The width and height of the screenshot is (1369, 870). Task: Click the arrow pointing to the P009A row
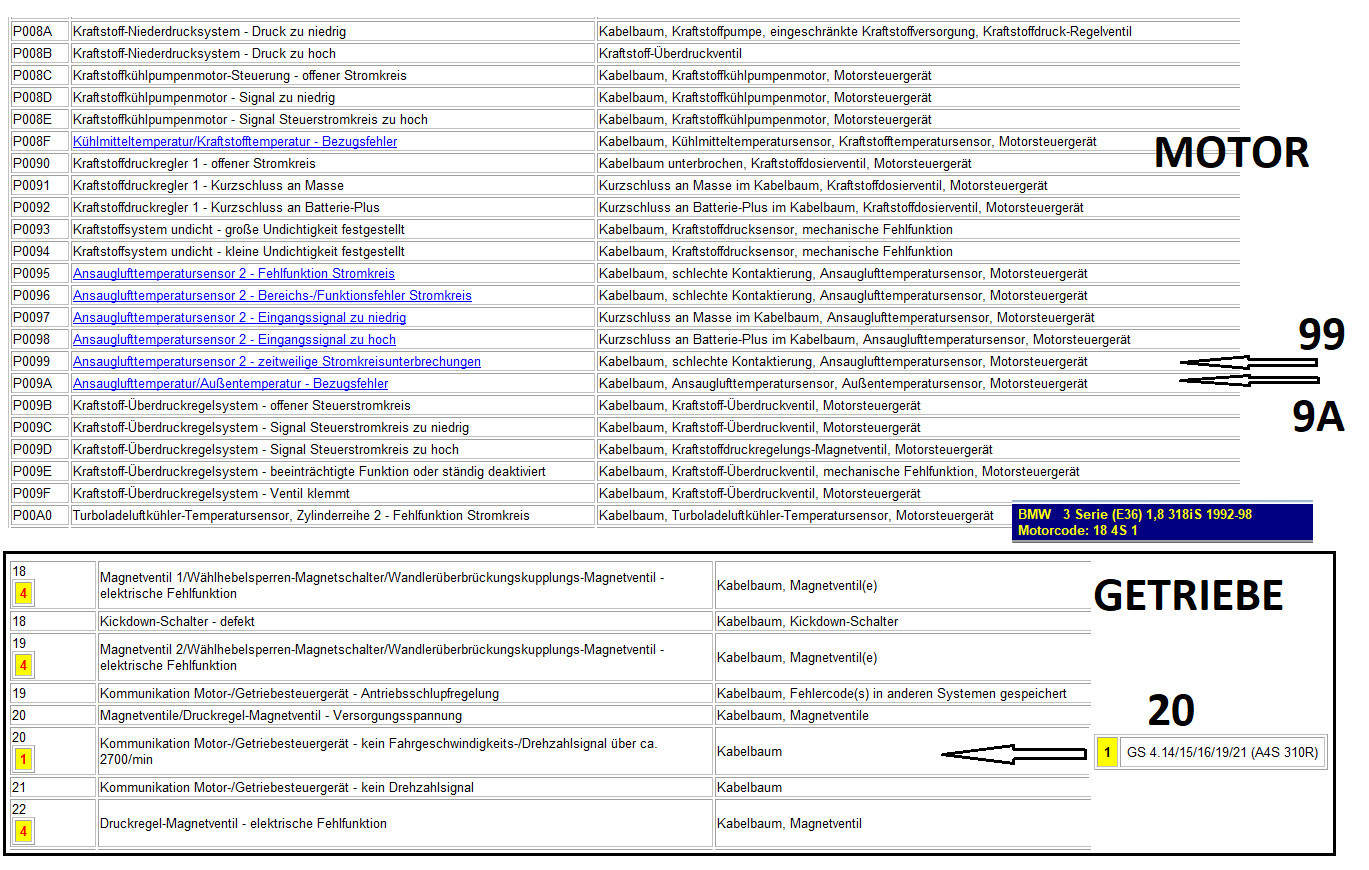pyautogui.click(x=1248, y=380)
